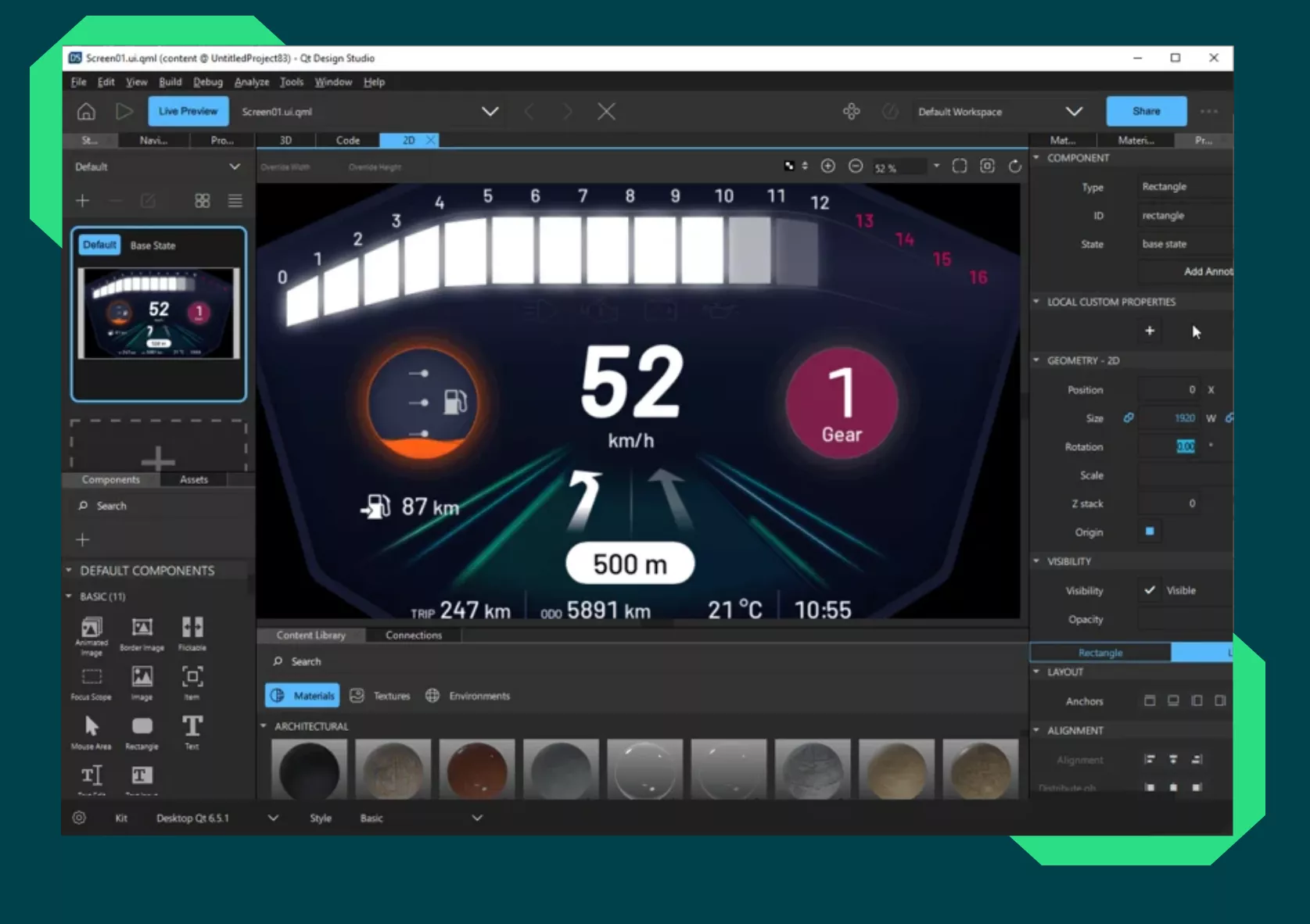Select the Textures category toggle
Viewport: 1310px width, 924px height.
(380, 696)
